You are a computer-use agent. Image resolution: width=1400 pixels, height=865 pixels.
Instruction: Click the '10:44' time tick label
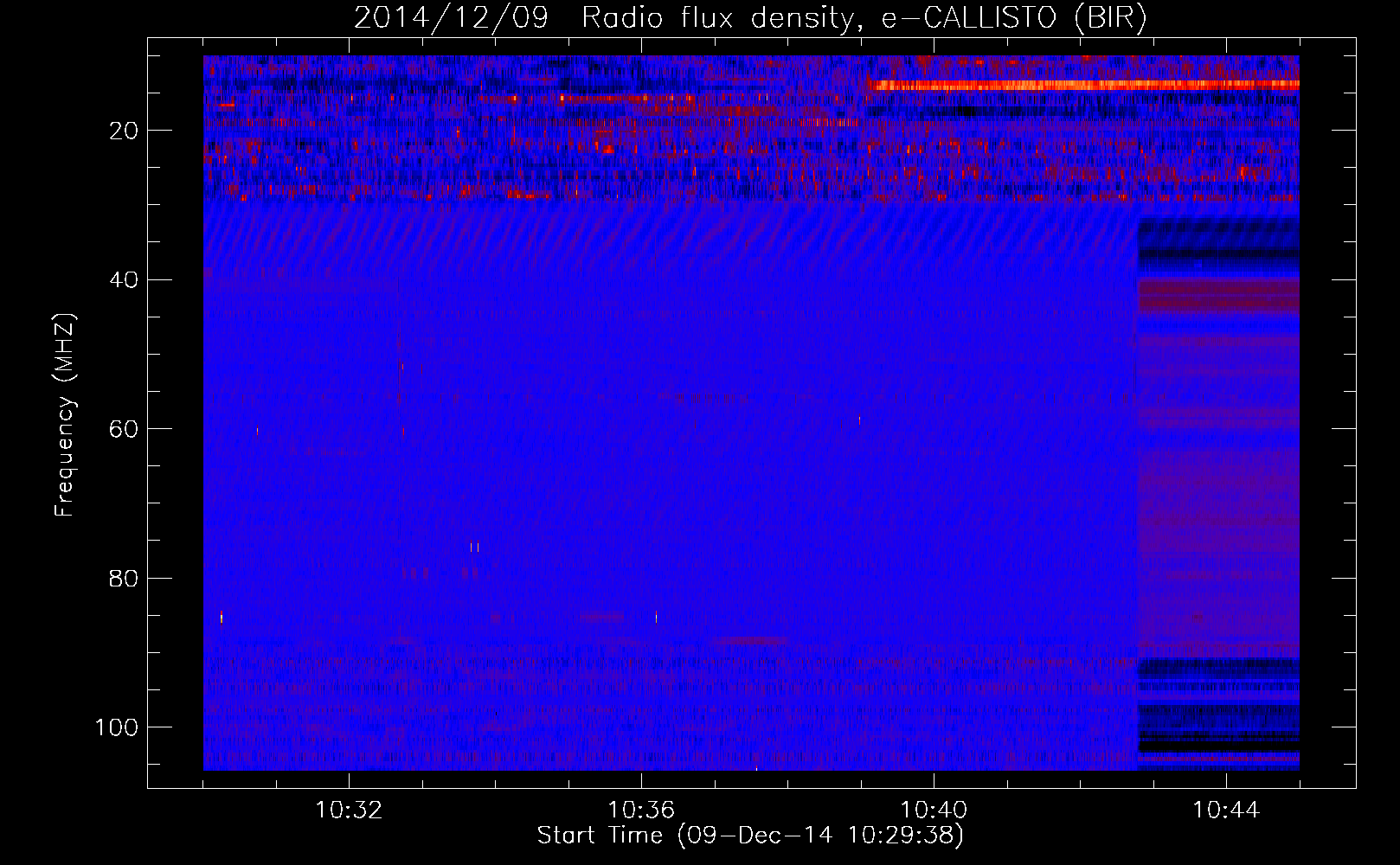(1226, 811)
